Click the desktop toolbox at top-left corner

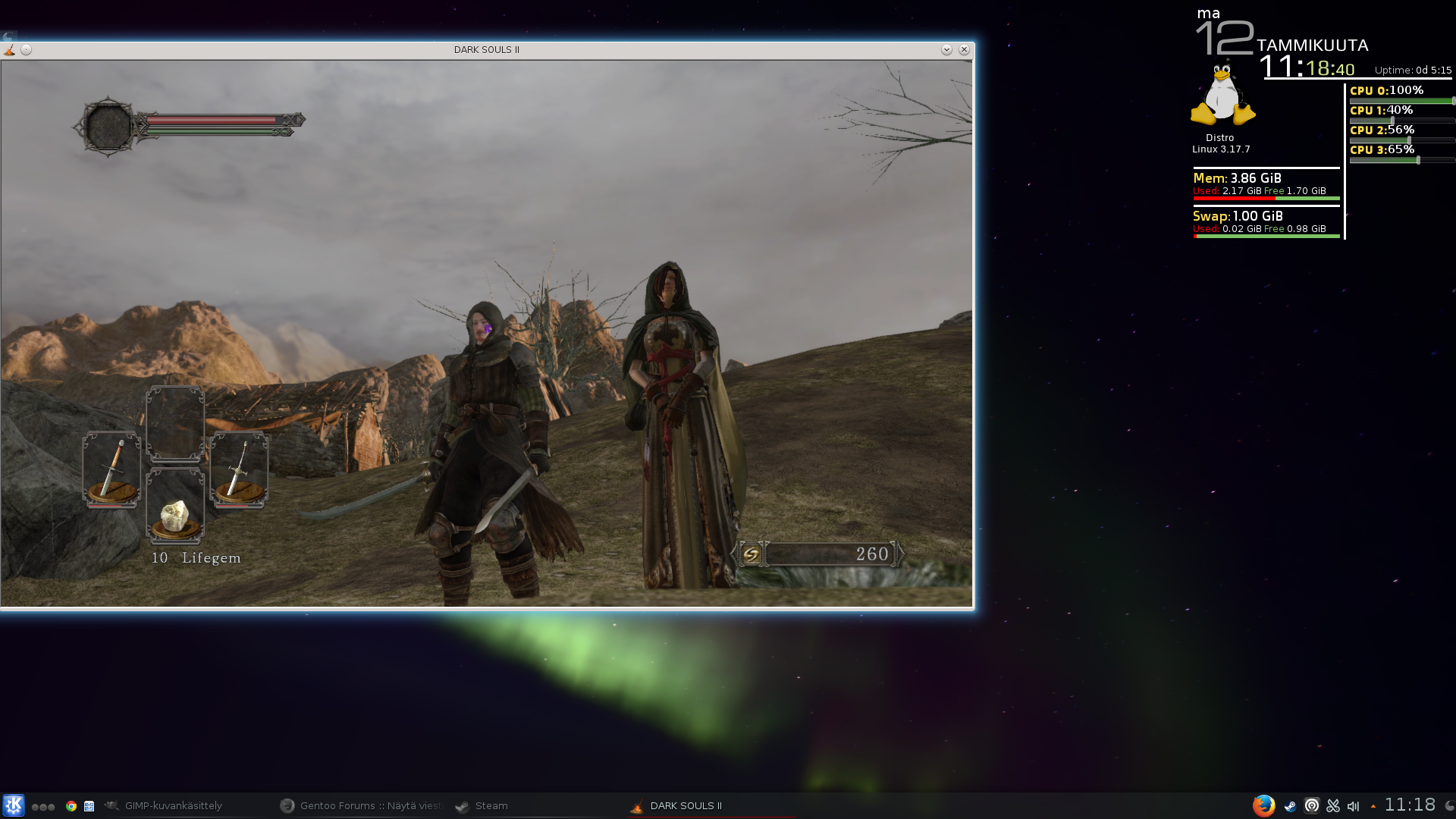[x=8, y=36]
